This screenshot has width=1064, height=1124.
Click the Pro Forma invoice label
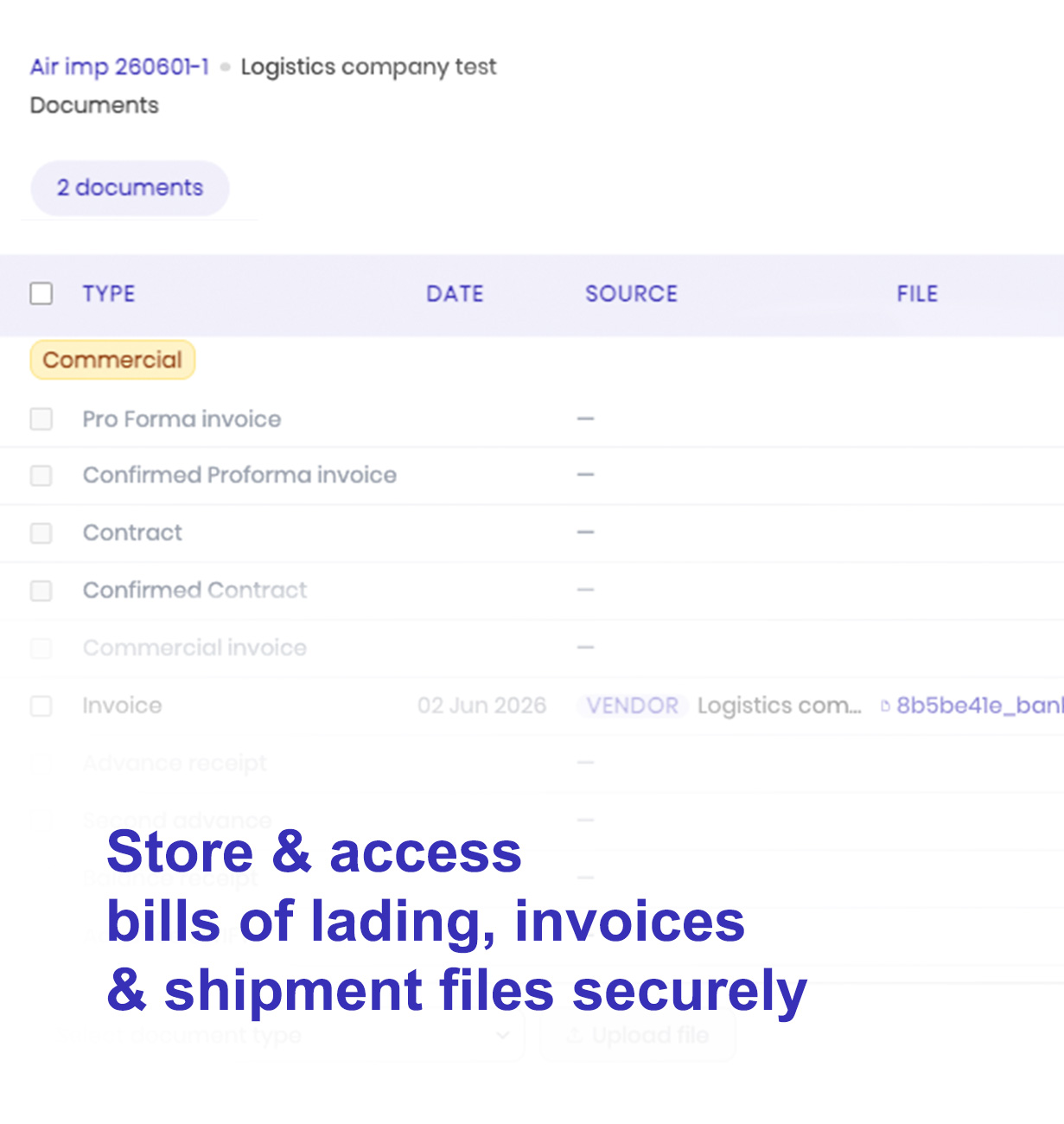182,419
